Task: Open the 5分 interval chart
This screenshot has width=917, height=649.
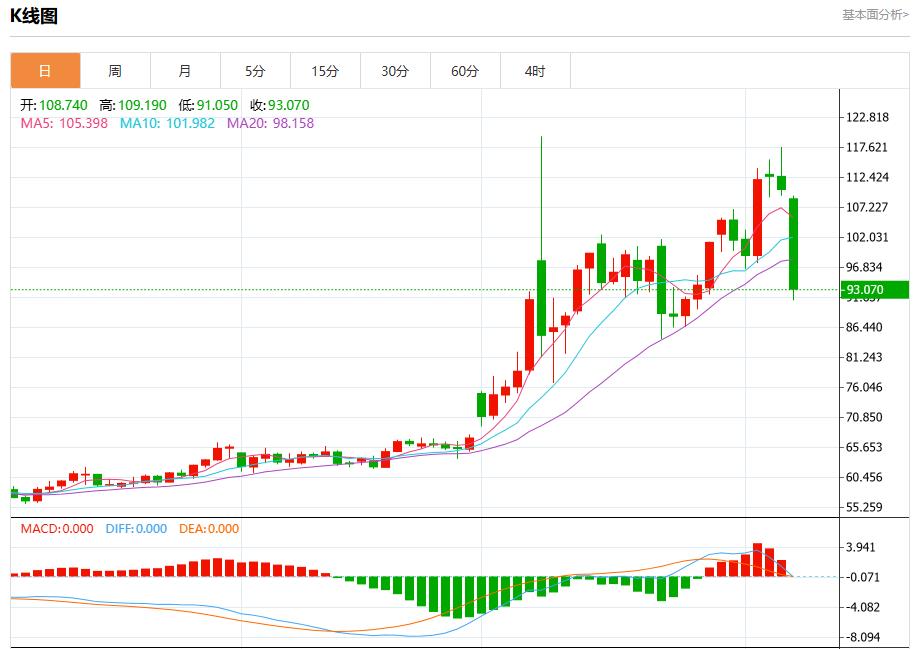Action: pyautogui.click(x=255, y=71)
